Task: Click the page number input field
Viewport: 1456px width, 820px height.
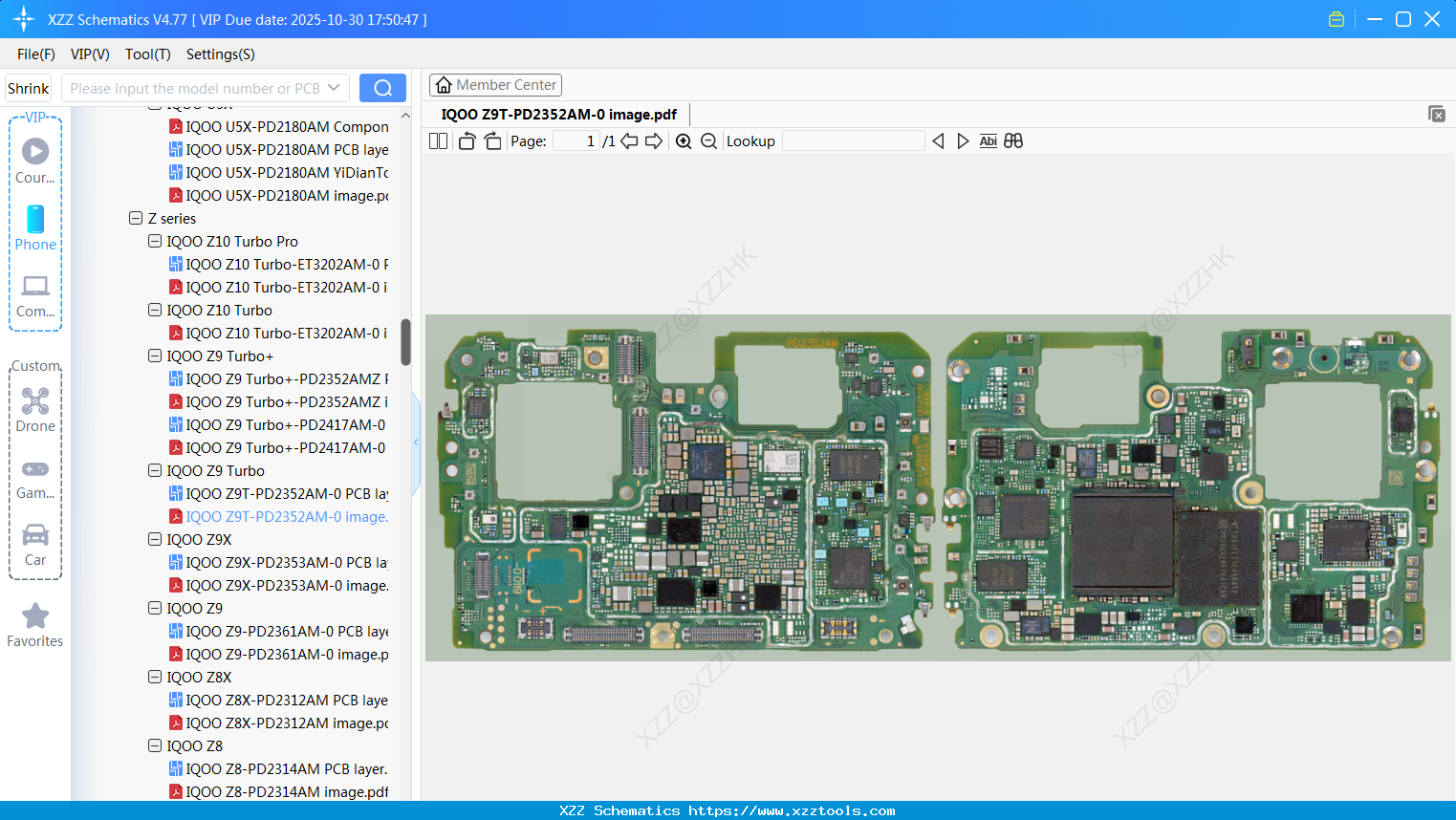Action: click(x=575, y=140)
